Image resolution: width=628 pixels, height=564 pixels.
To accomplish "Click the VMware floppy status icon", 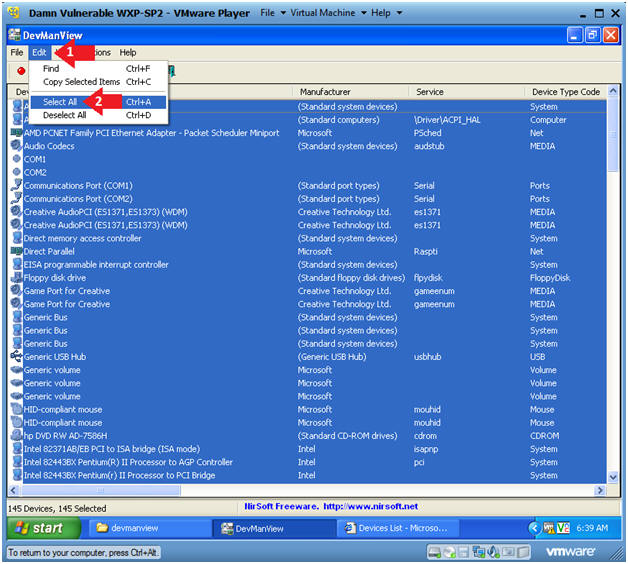I will 463,552.
